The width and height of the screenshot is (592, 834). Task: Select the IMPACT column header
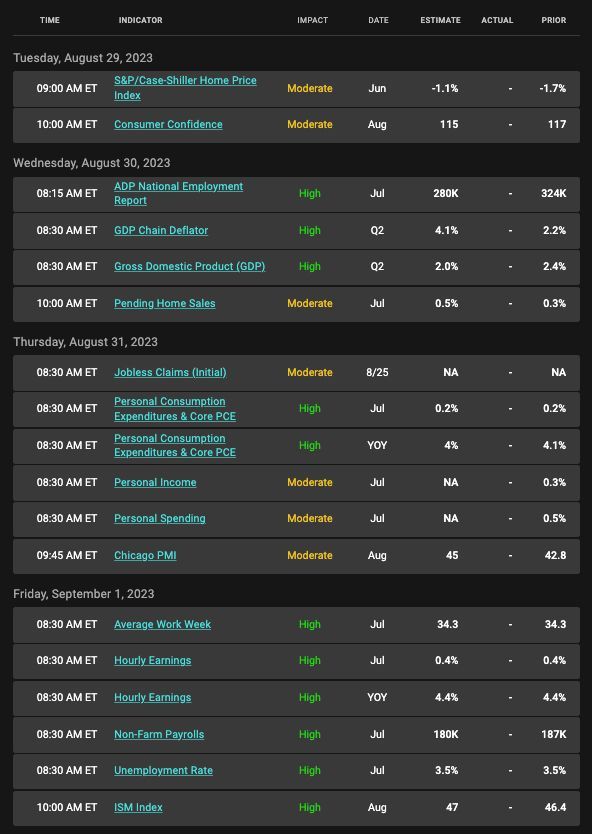click(313, 20)
